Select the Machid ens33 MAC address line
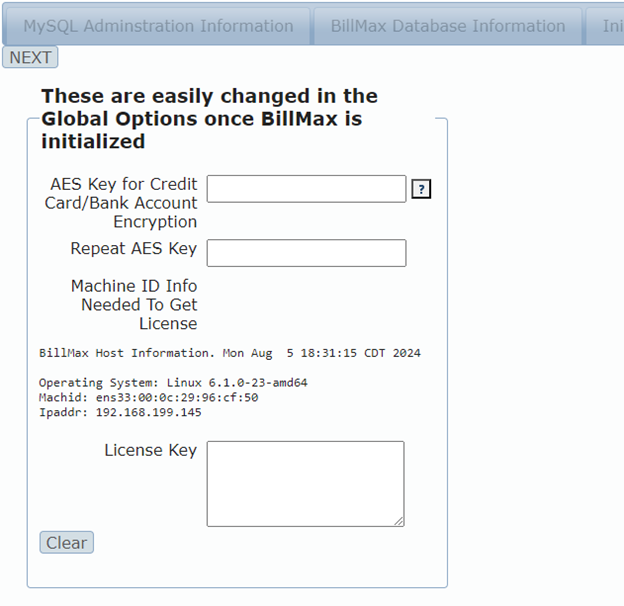 point(148,398)
